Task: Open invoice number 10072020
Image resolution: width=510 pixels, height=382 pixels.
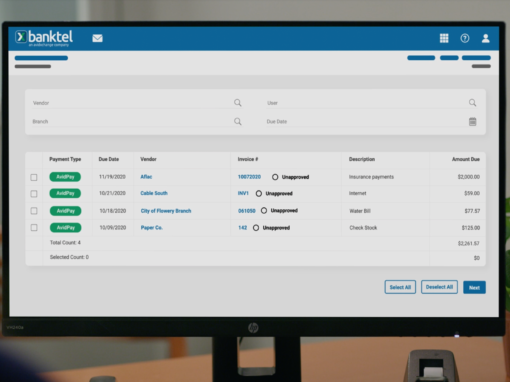Action: click(249, 177)
